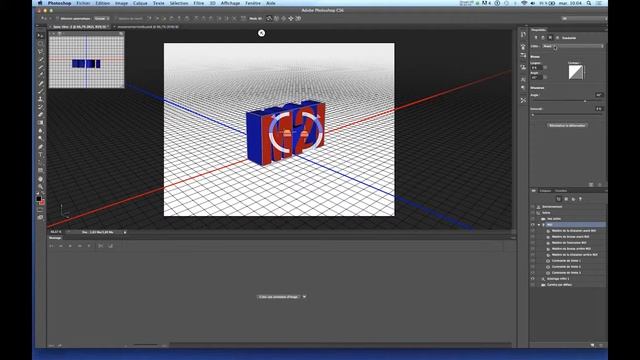The height and width of the screenshot is (360, 640).
Task: Select the Move tool in the toolbox
Action: [x=40, y=36]
